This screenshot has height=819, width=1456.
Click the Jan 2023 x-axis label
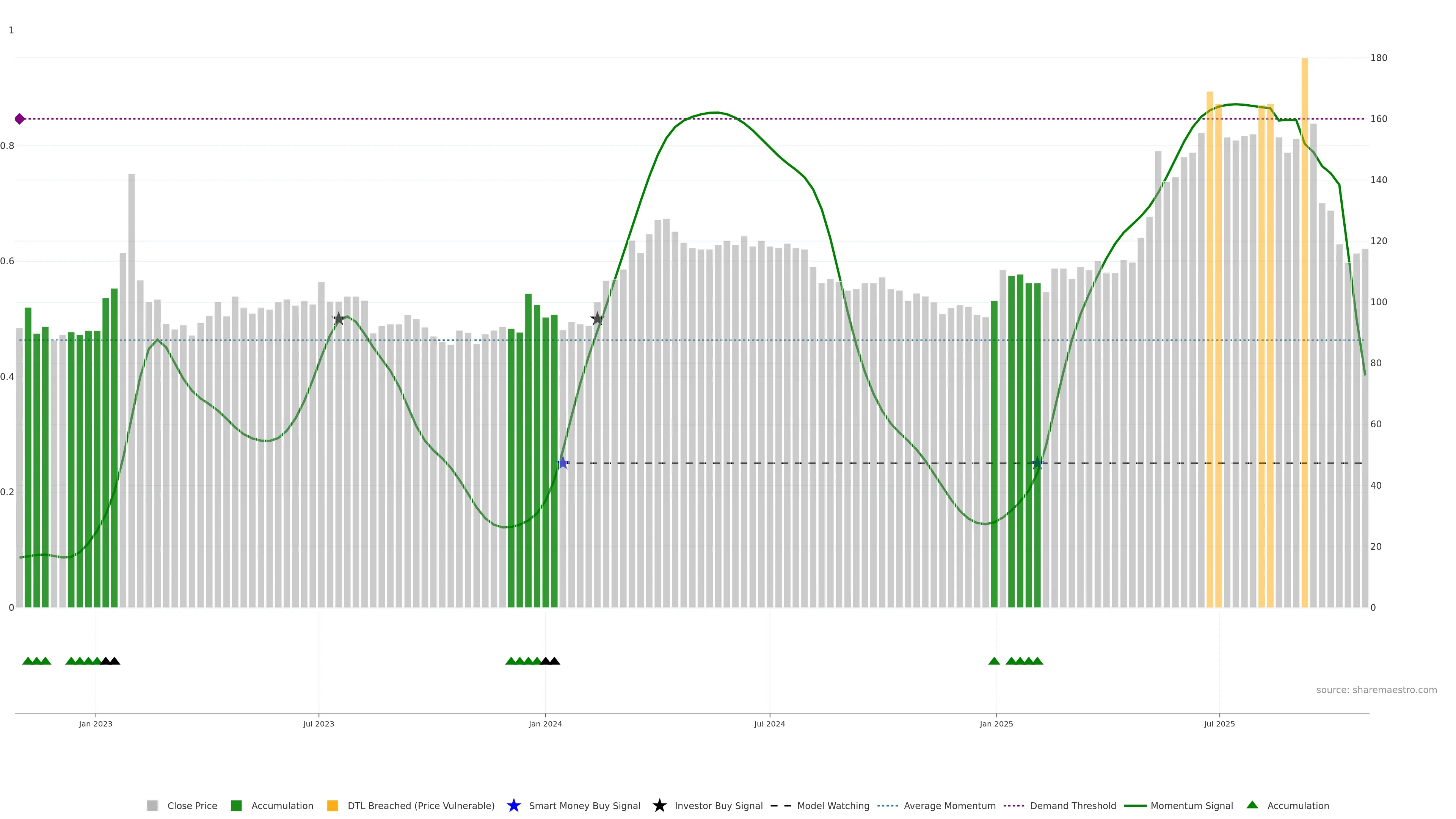tap(96, 723)
